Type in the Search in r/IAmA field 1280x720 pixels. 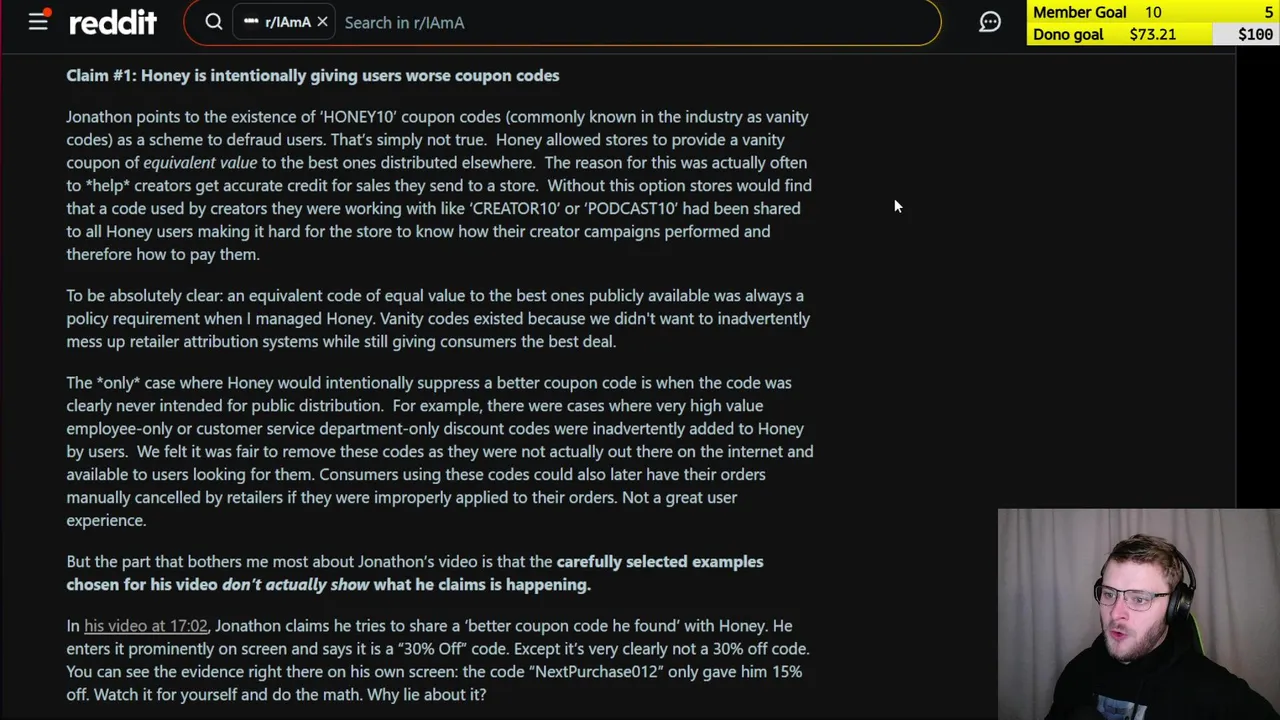600,22
